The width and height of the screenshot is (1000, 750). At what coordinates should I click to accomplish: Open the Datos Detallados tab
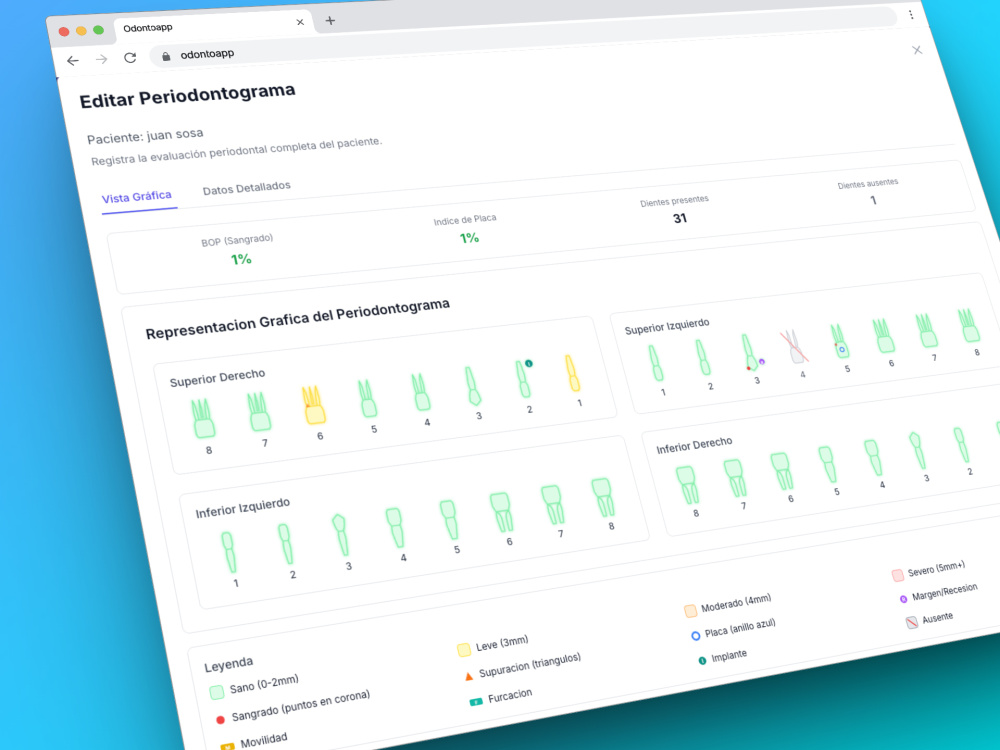(246, 188)
